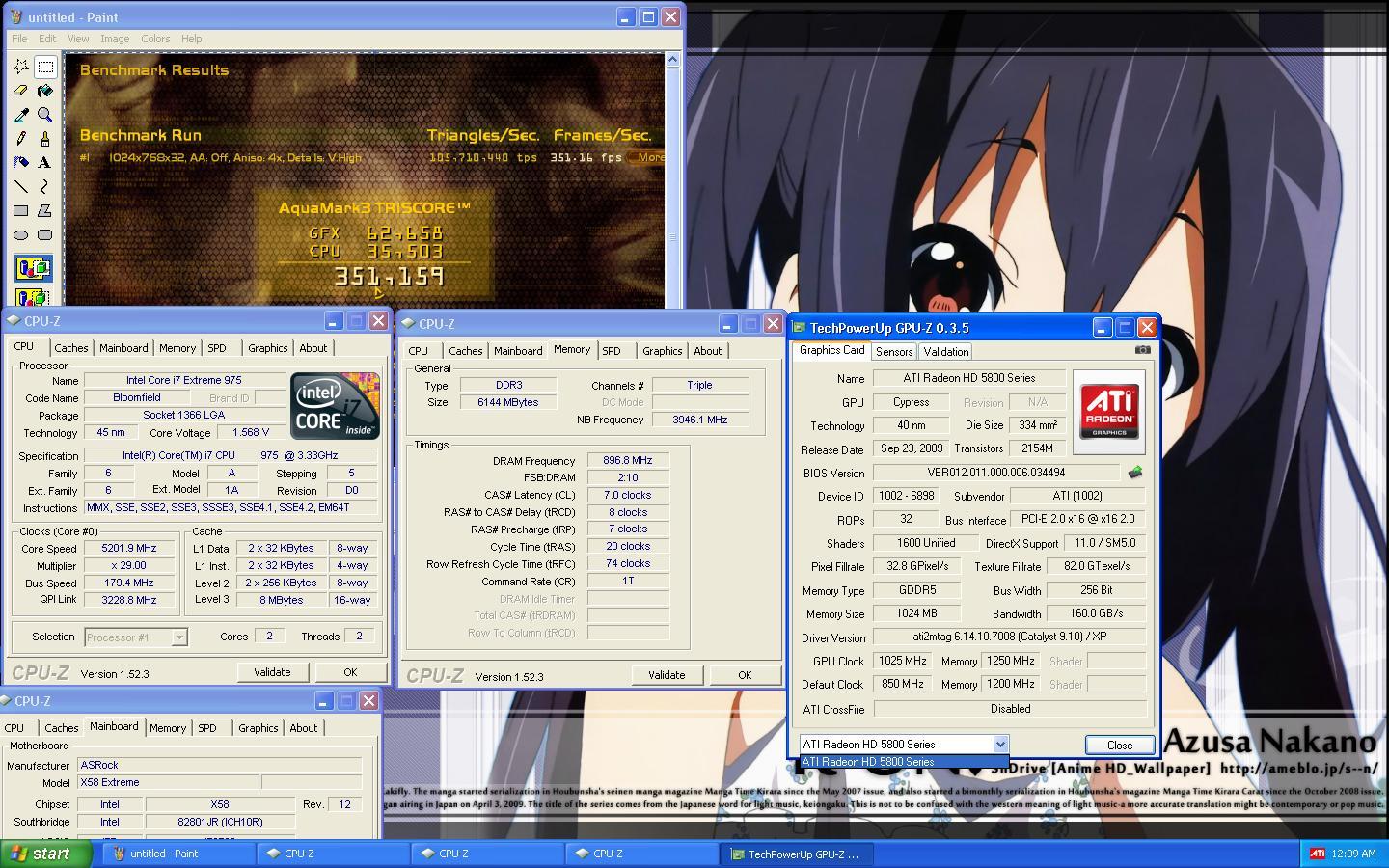Open SPD tab in CPU-Z memory window
The image size is (1389, 868).
coord(612,351)
